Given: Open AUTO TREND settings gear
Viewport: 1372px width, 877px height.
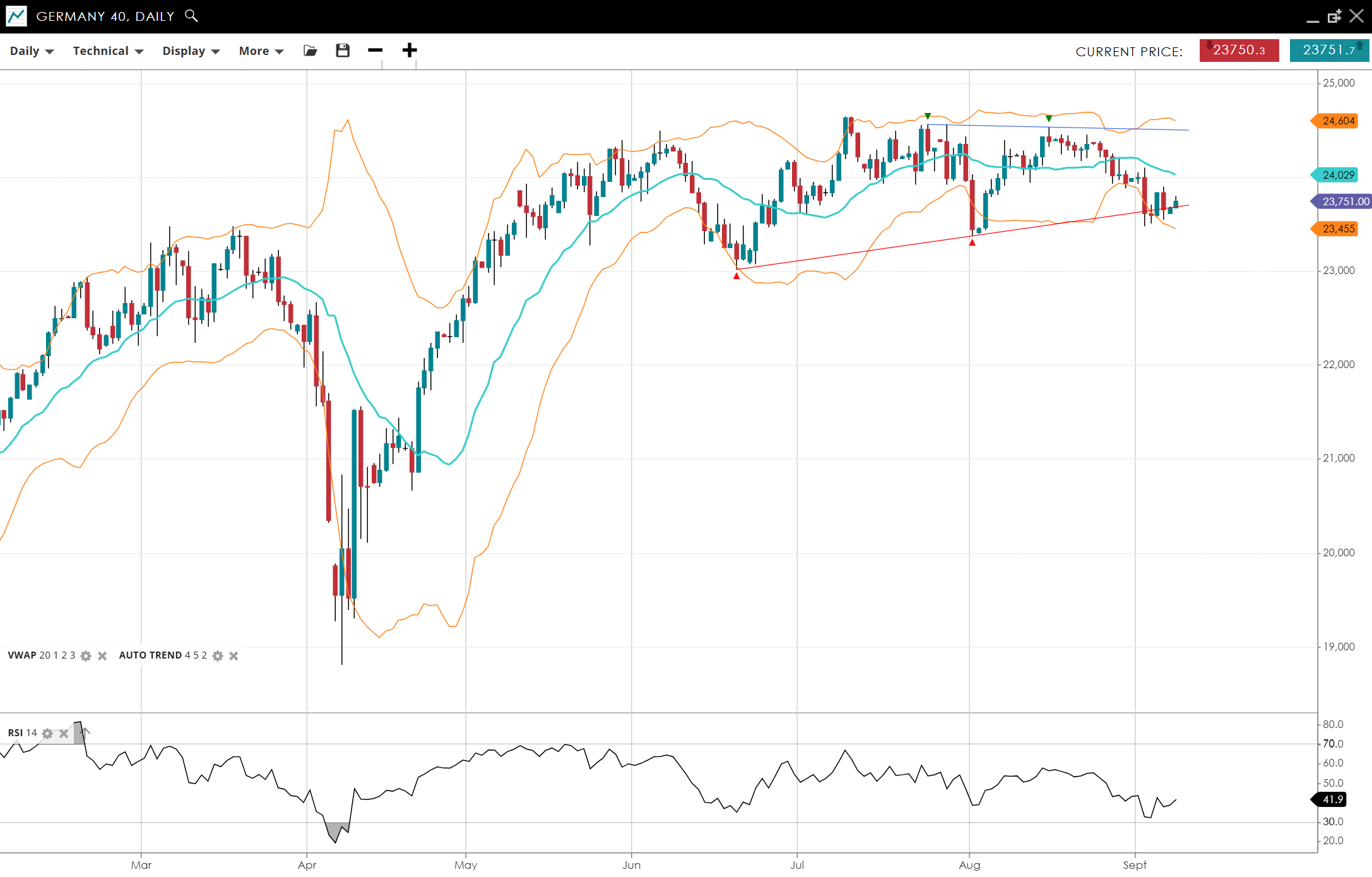Looking at the screenshot, I should [218, 656].
